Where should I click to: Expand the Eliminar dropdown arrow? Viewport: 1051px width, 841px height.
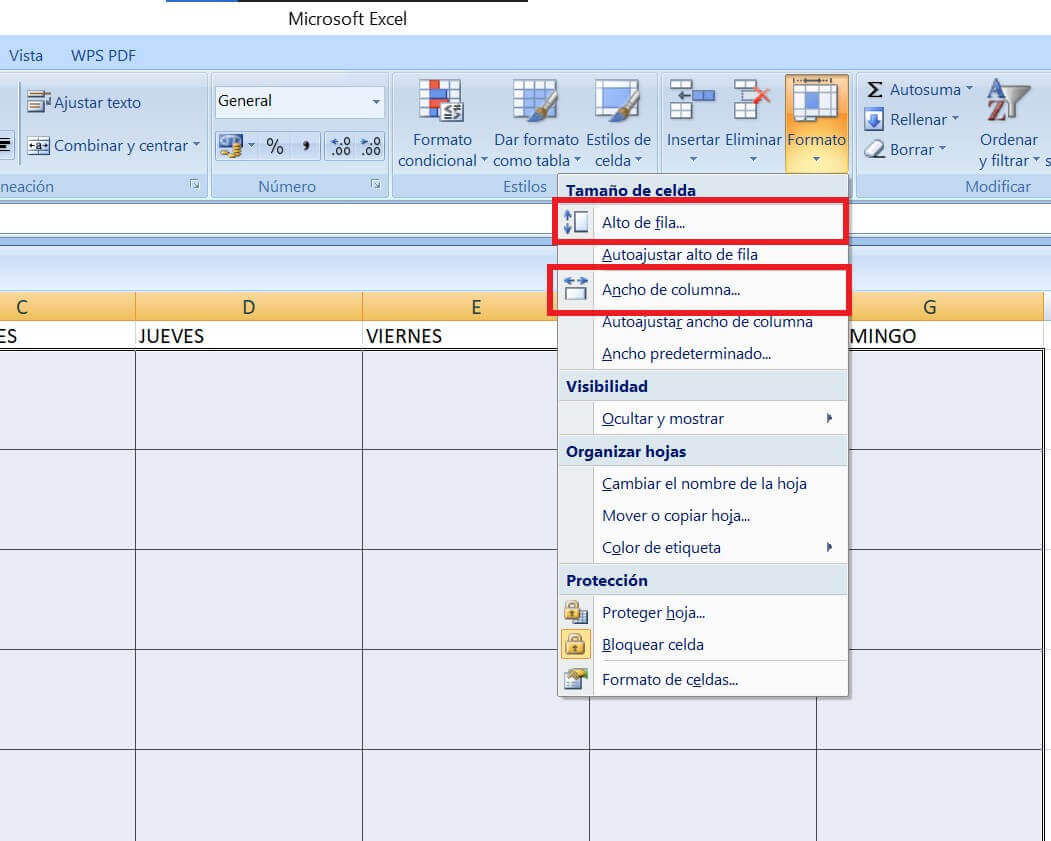pyautogui.click(x=753, y=160)
